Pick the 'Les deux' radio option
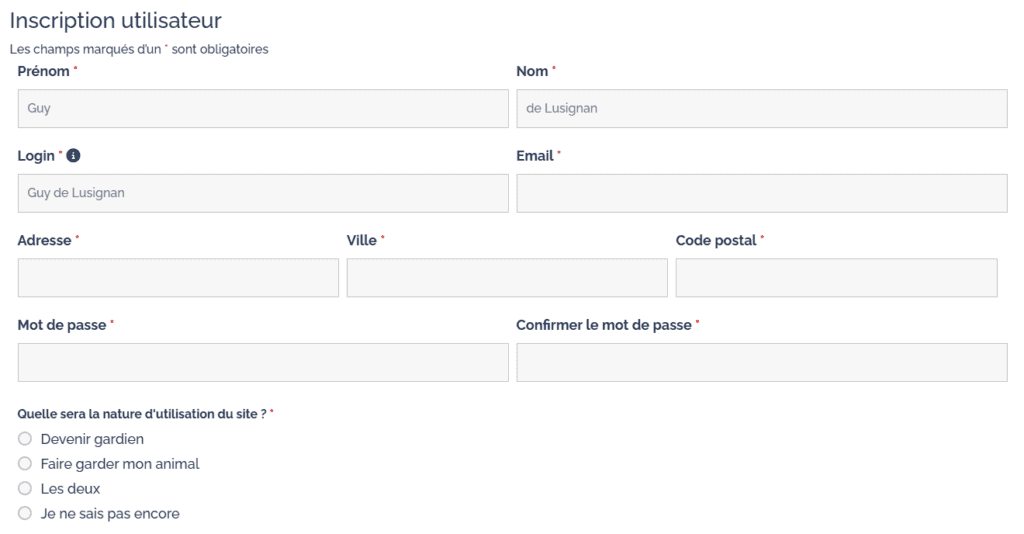The width and height of the screenshot is (1024, 534). pyautogui.click(x=25, y=489)
